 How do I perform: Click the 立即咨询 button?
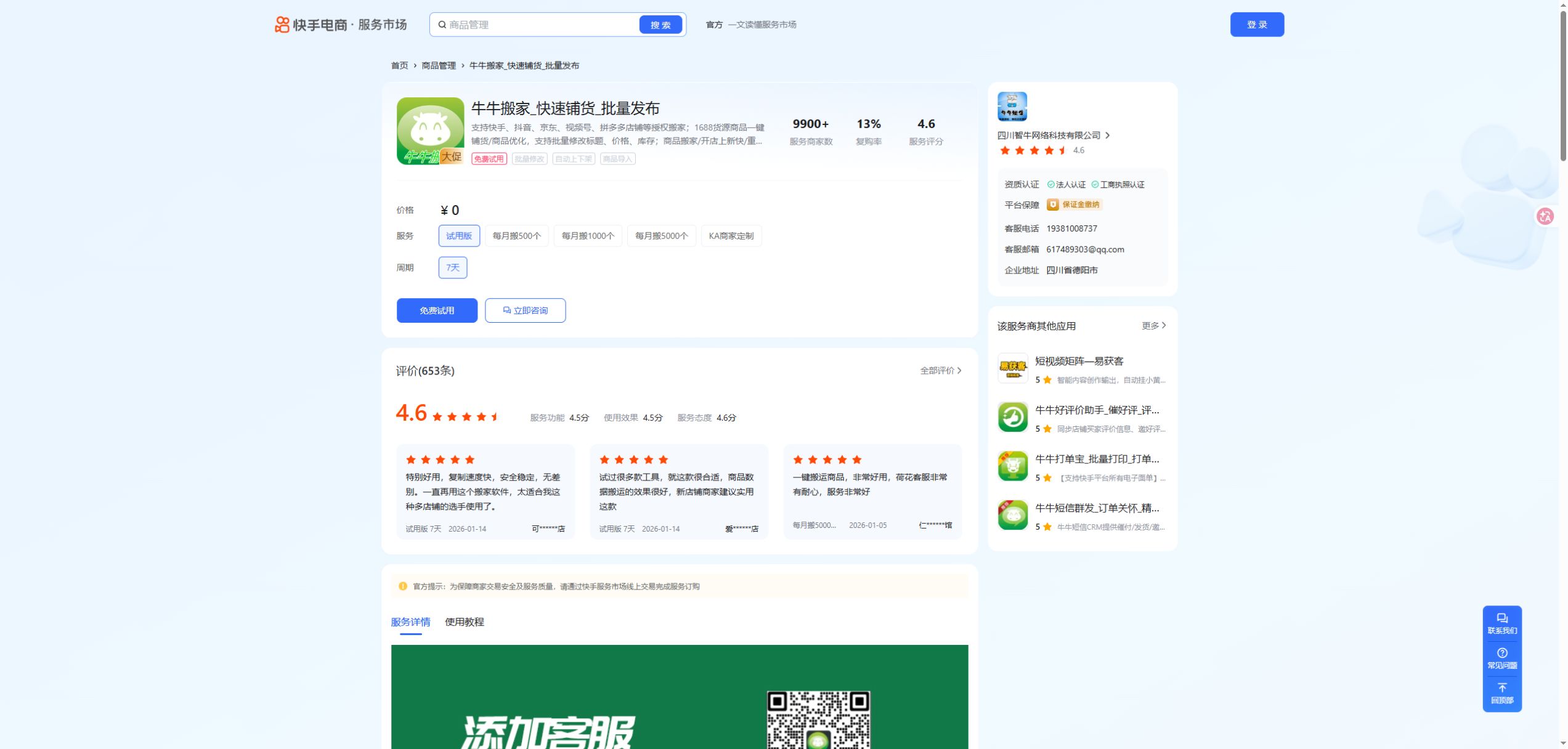(525, 310)
